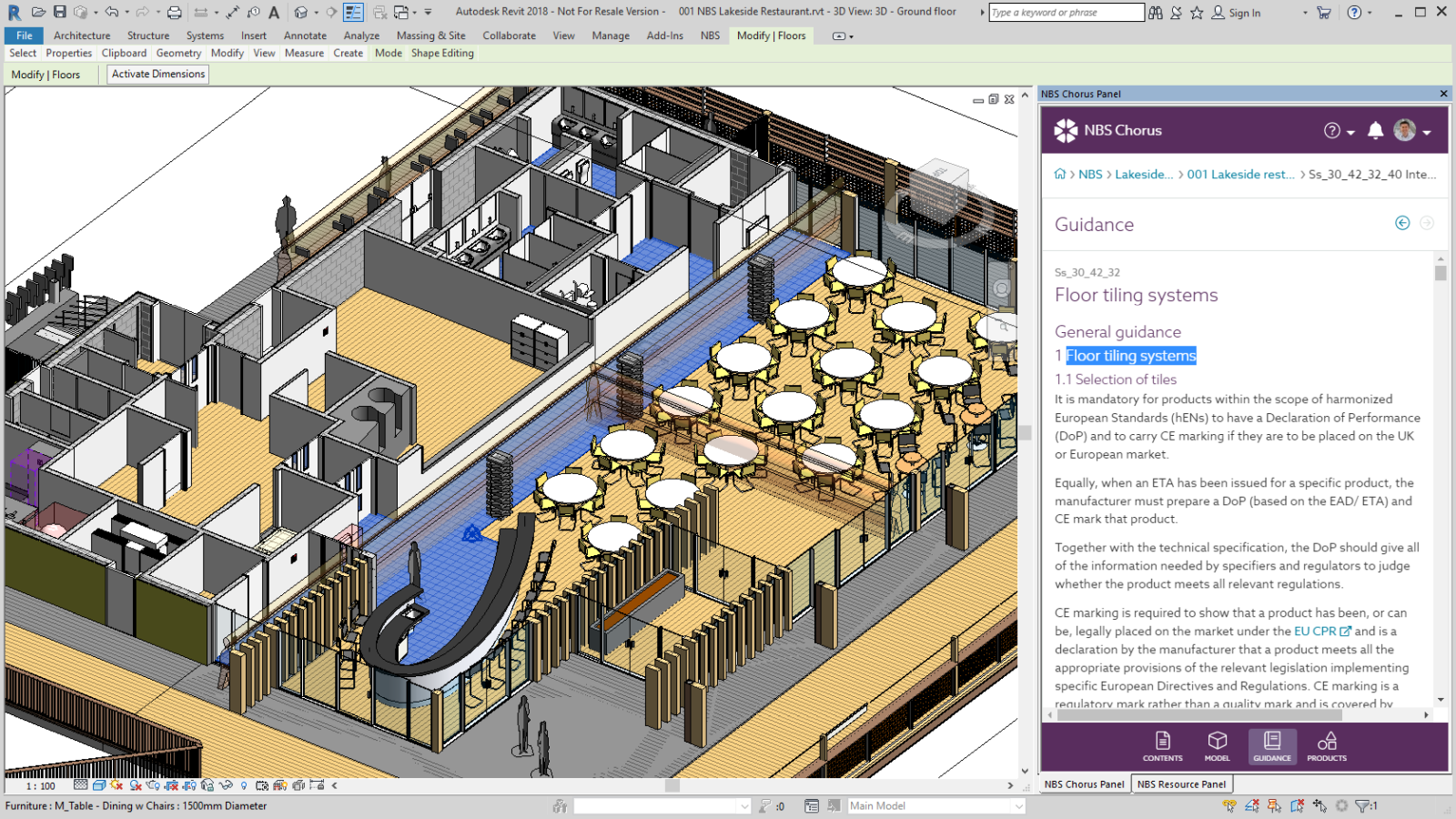The width and height of the screenshot is (1456, 819).
Task: Open Model section in NBS Chorus footer
Action: [x=1218, y=746]
